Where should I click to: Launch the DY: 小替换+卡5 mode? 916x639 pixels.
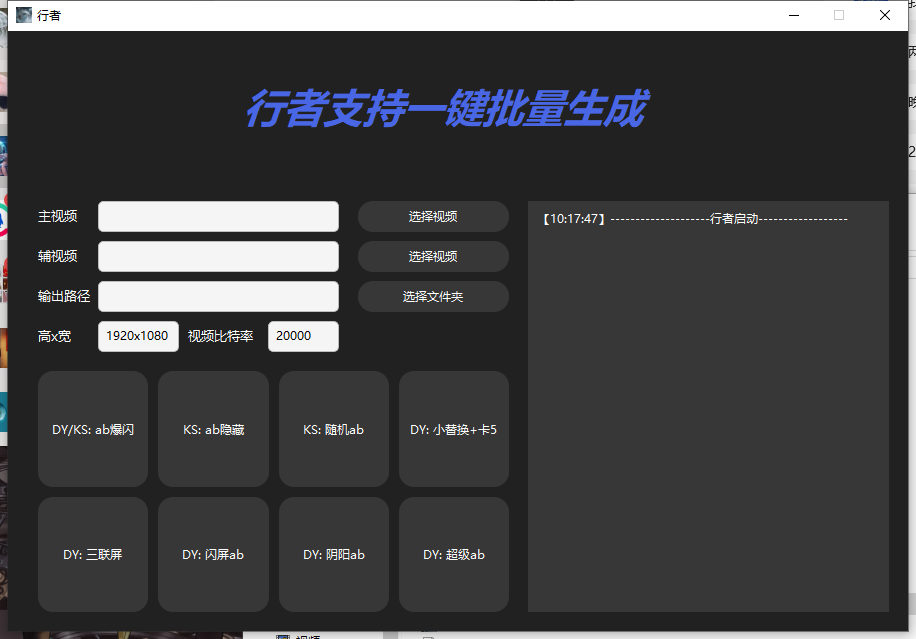(453, 429)
